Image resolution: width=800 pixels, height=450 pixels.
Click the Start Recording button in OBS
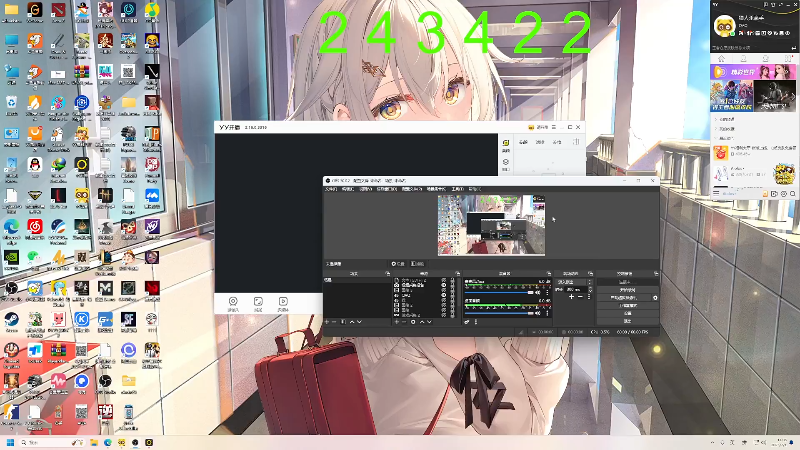[628, 290]
